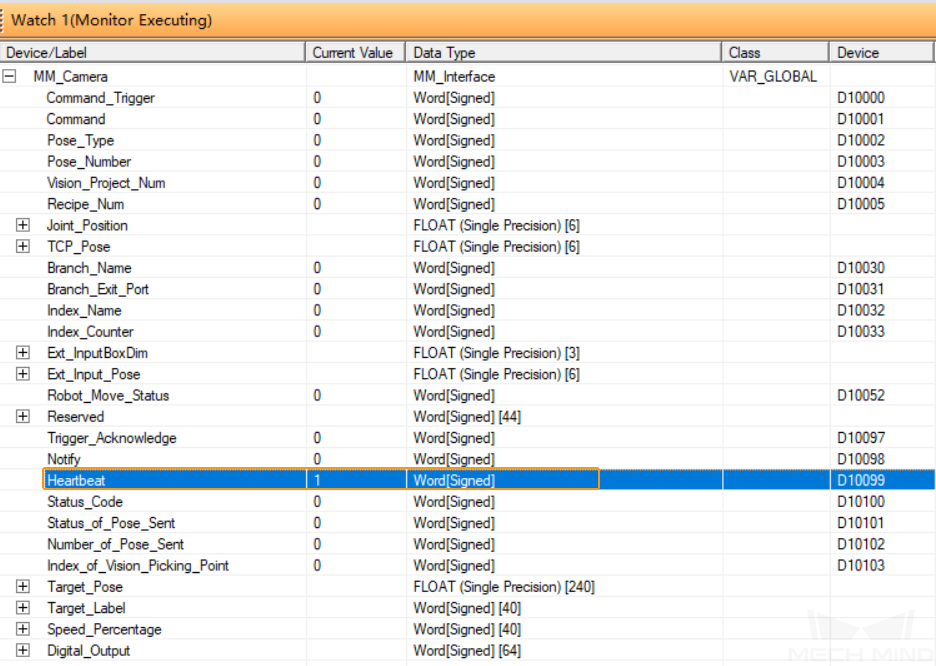Click the Word[Signed] [64] data type

click(467, 650)
